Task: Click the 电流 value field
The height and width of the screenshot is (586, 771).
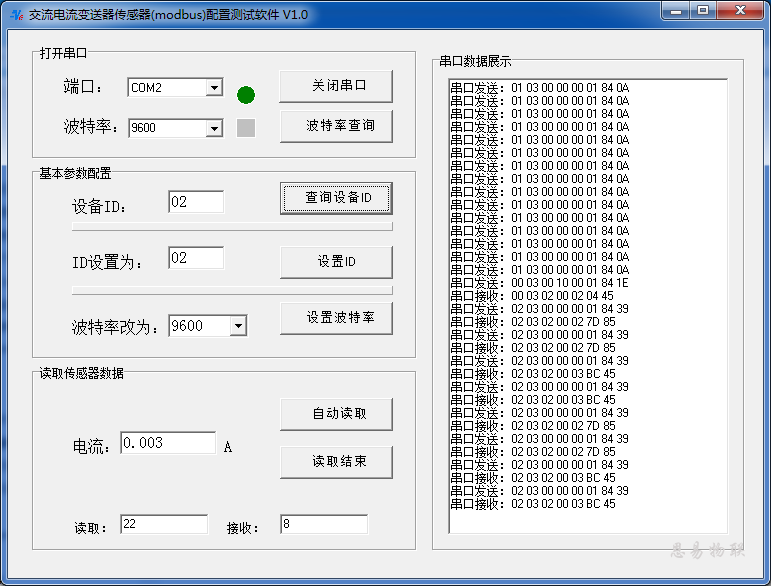Action: 168,443
